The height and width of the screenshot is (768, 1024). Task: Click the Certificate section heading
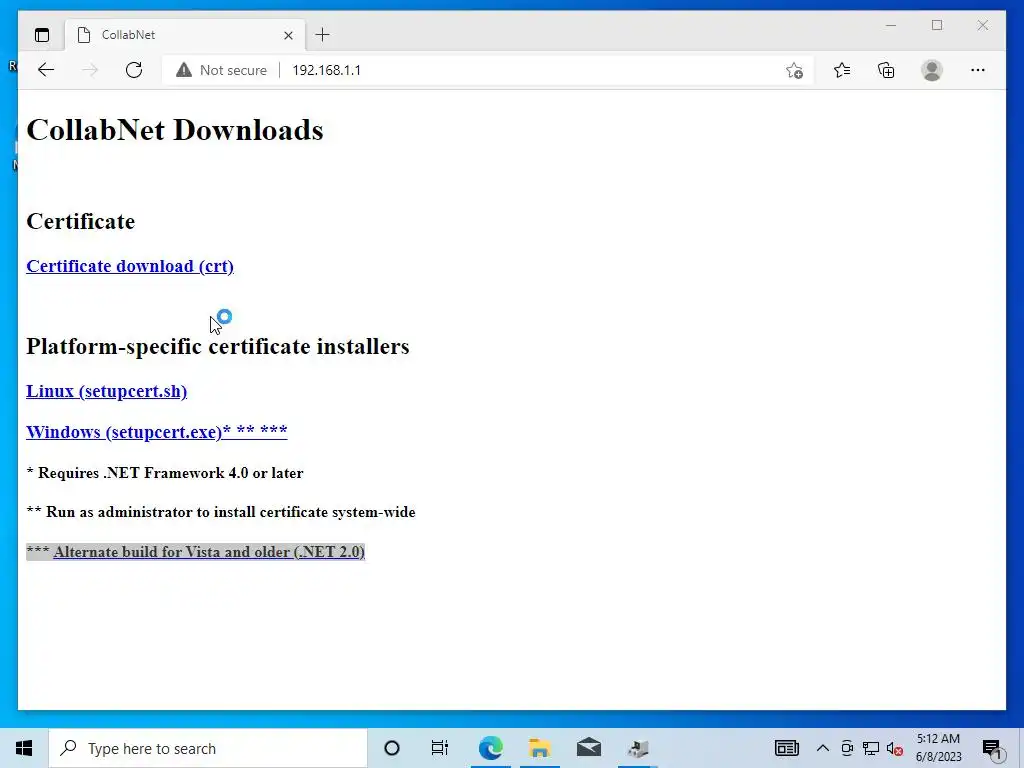click(80, 221)
